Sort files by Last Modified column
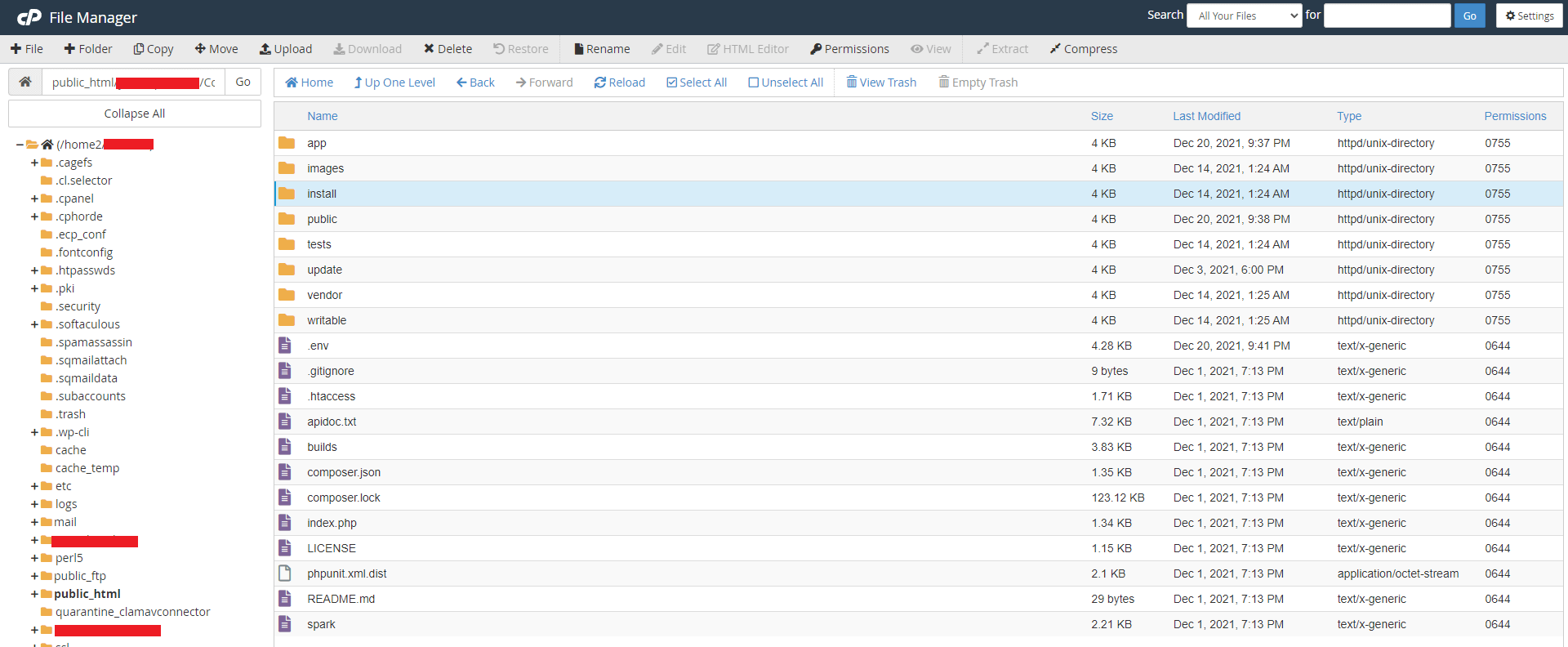Screen dimensions: 1568x647 pyautogui.click(x=1206, y=116)
